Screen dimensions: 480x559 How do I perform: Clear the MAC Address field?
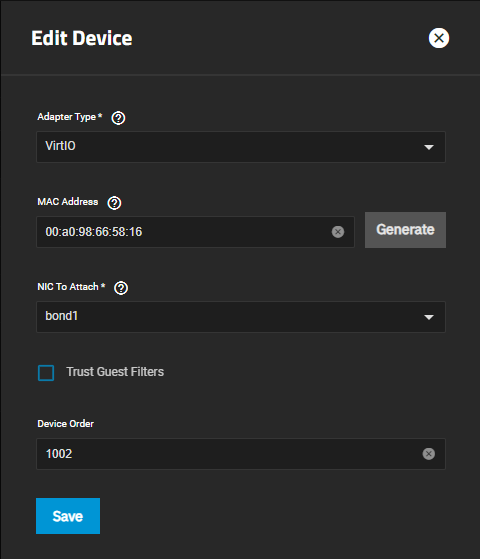(338, 232)
